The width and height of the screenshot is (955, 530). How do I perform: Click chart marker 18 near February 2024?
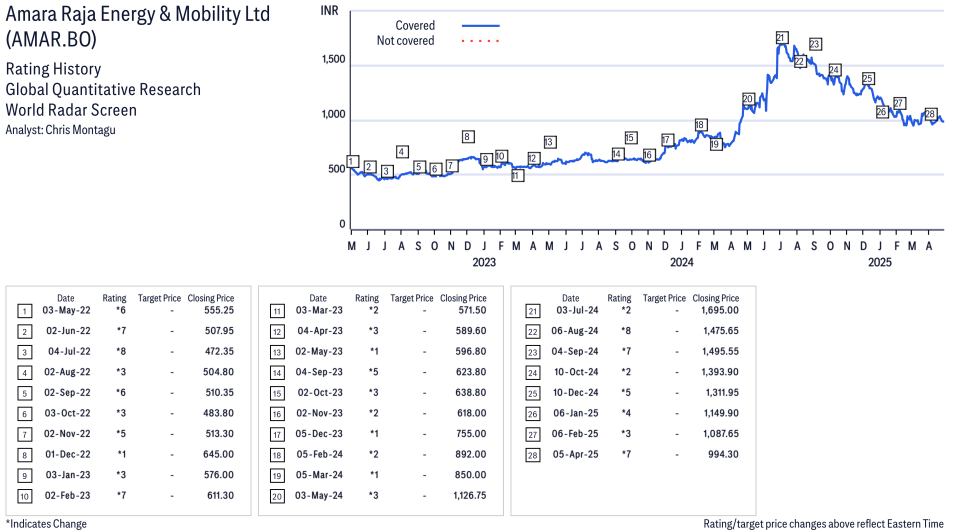(700, 125)
